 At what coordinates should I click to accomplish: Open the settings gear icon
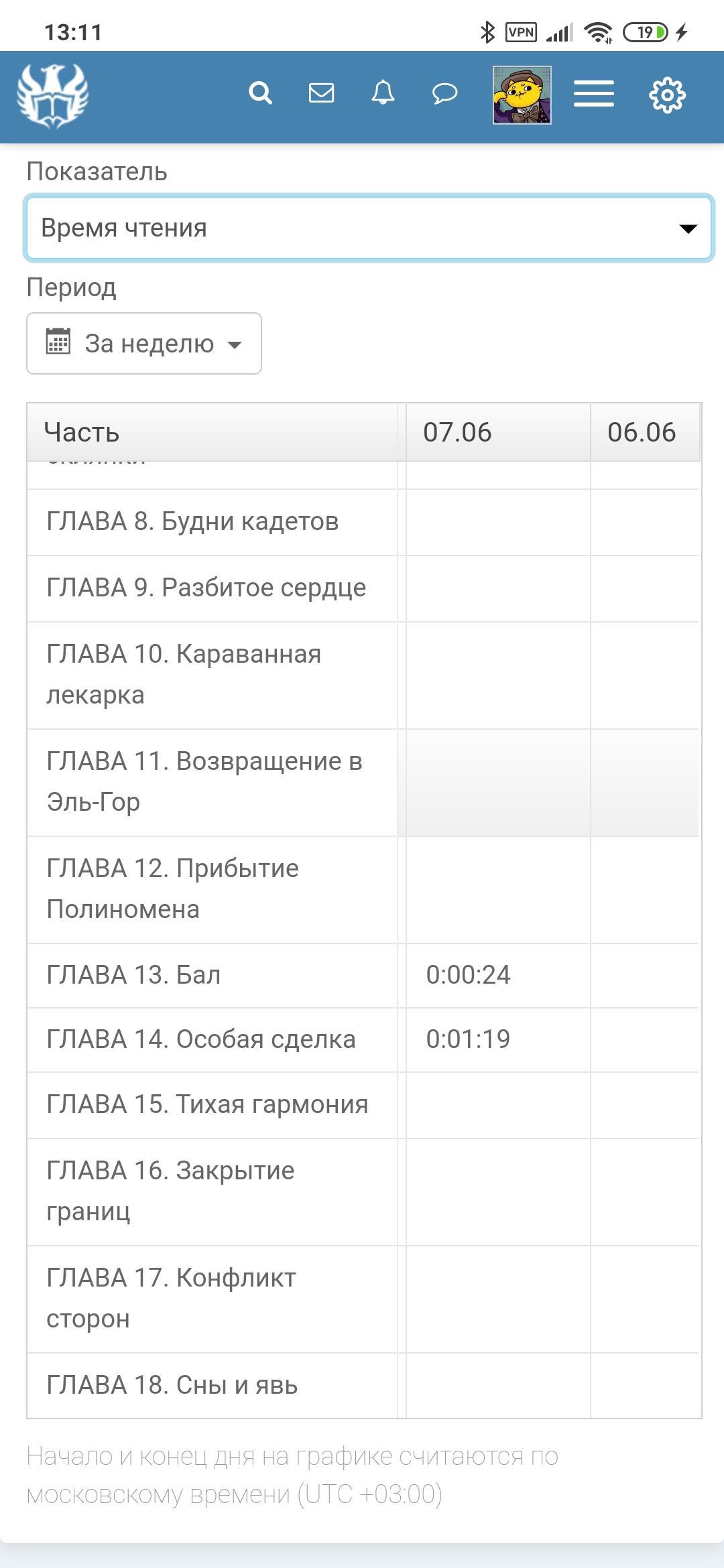667,94
